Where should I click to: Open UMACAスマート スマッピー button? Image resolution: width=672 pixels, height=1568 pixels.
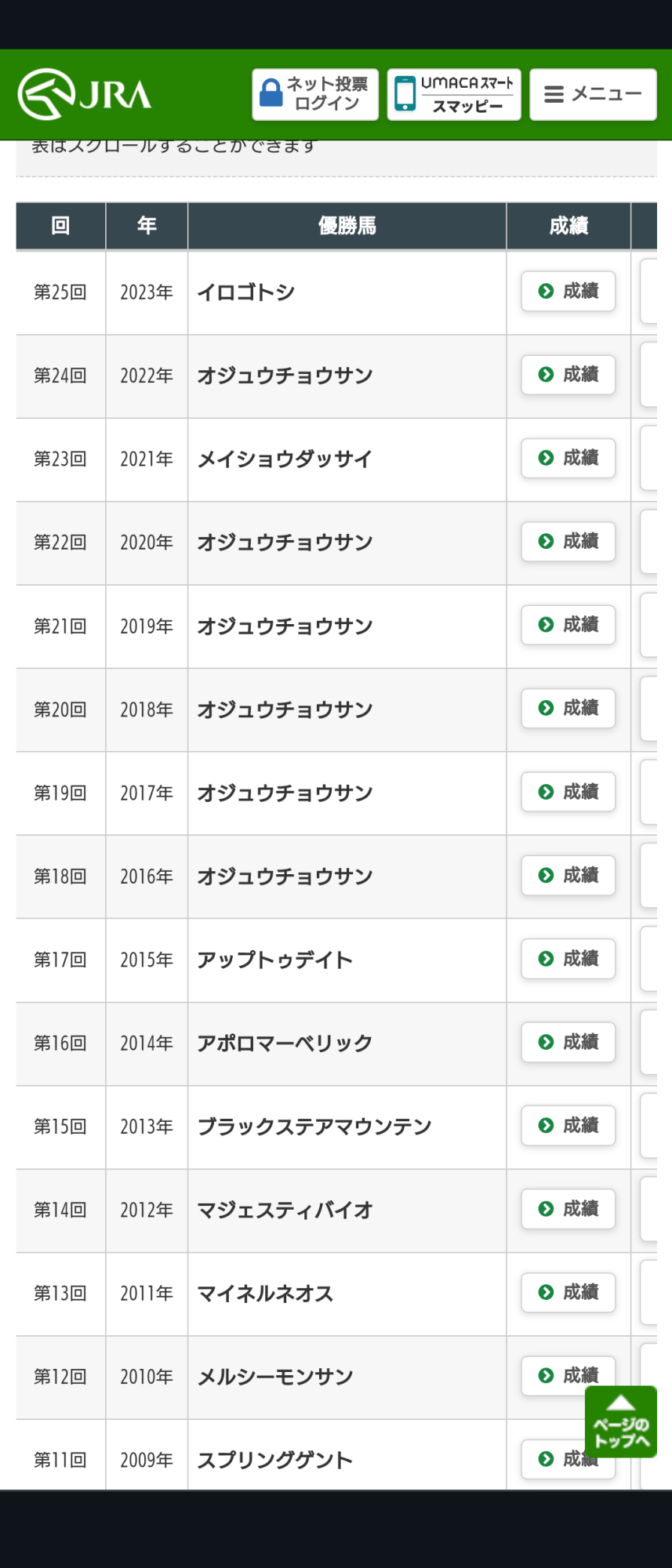454,95
